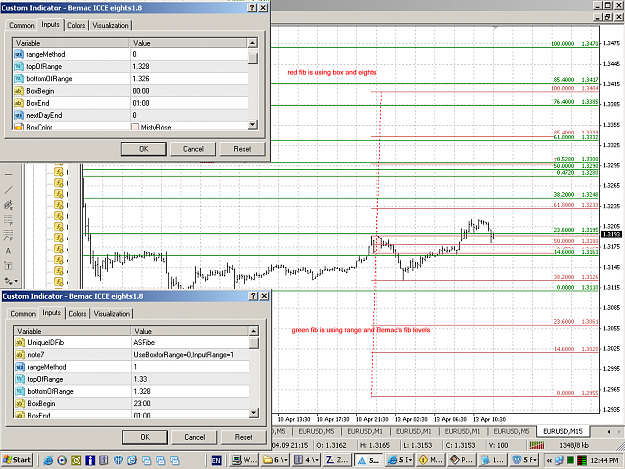Select the EURUSD,M15 chart tab
Screen dimensions: 625x469
[x=563, y=431]
